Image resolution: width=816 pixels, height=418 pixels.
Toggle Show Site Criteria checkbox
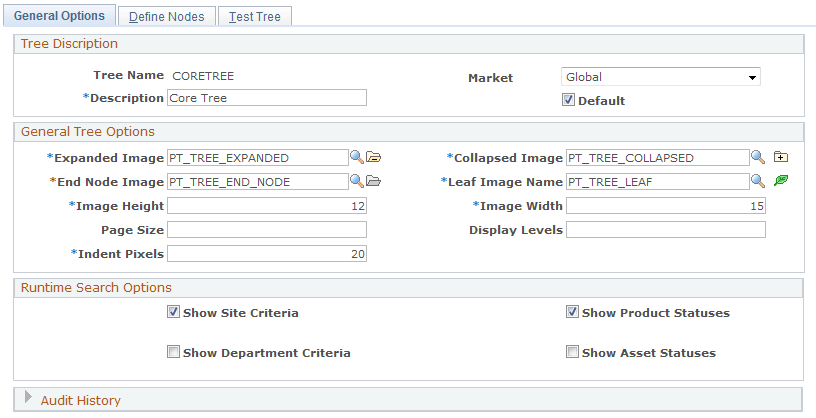click(173, 312)
